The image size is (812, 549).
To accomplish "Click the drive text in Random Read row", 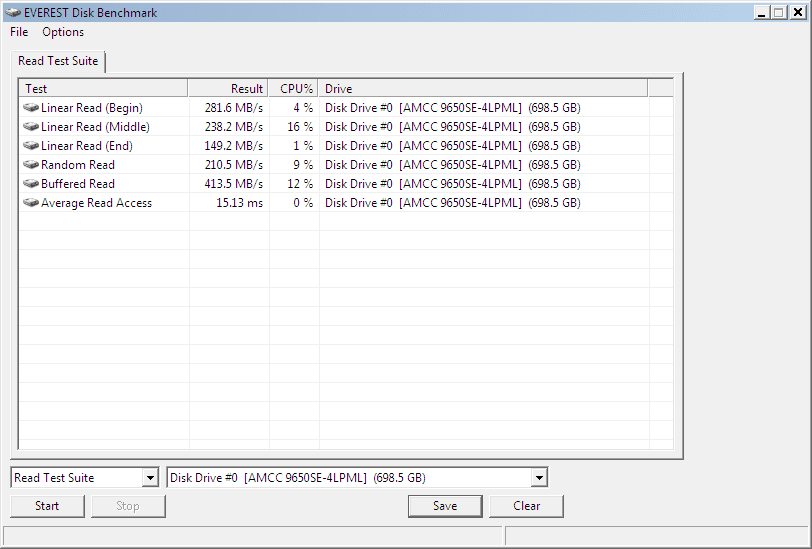I will coord(453,165).
